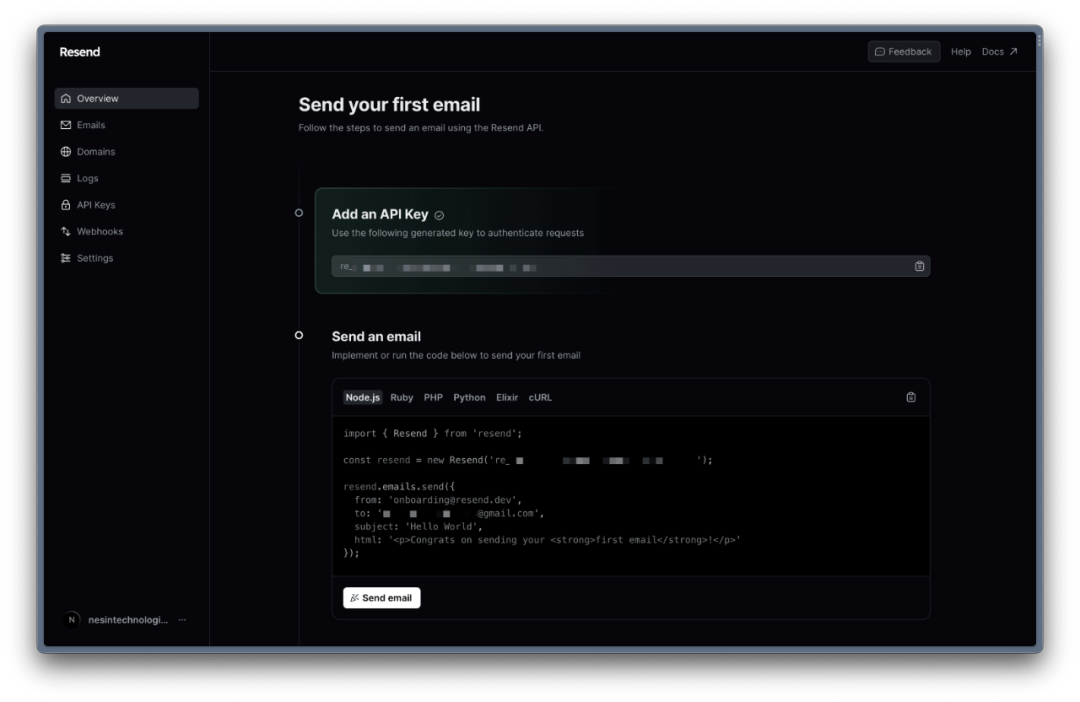The width and height of the screenshot is (1080, 702).
Task: Copy the generated API key
Action: click(x=919, y=266)
